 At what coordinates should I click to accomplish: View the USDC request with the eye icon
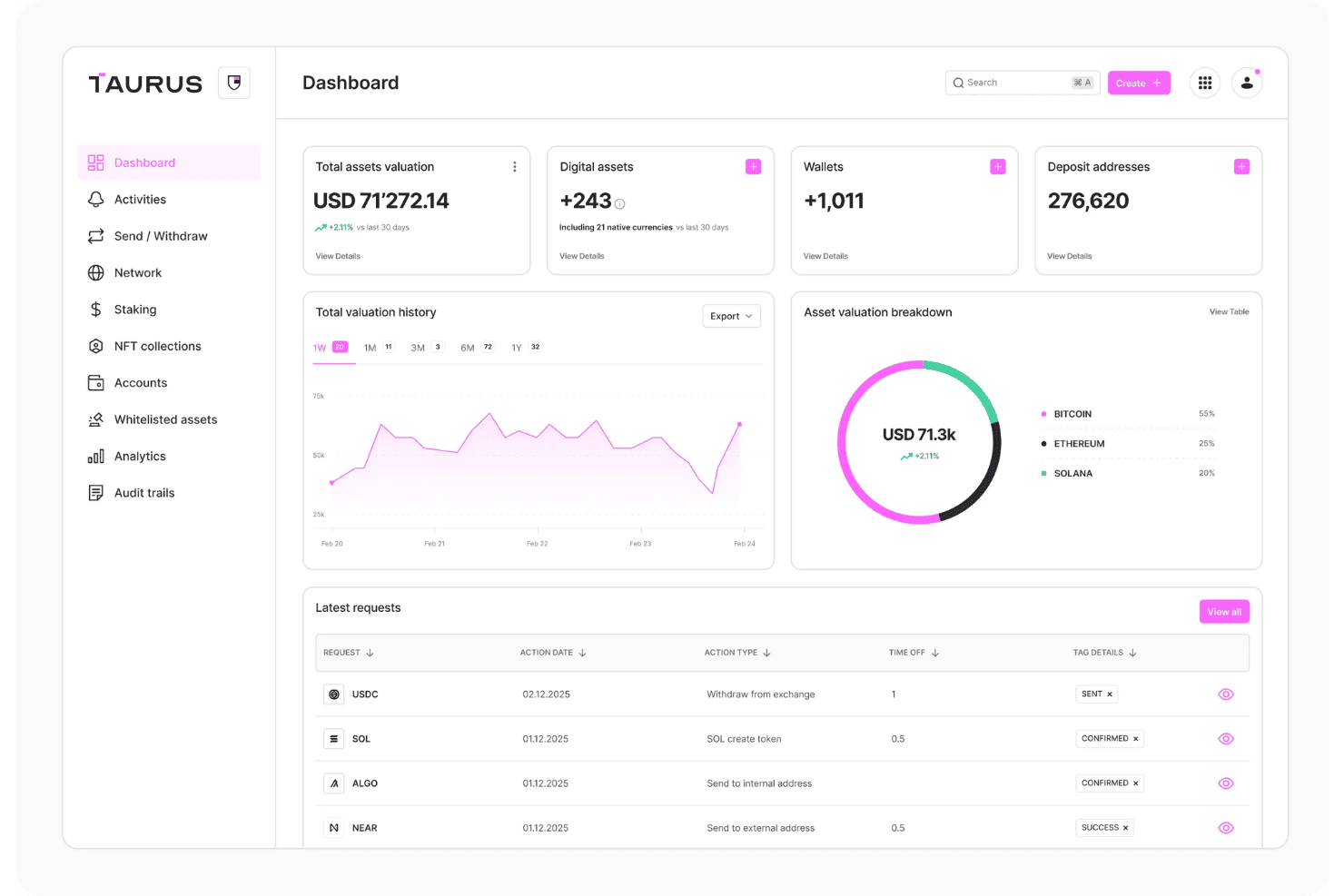1226,694
